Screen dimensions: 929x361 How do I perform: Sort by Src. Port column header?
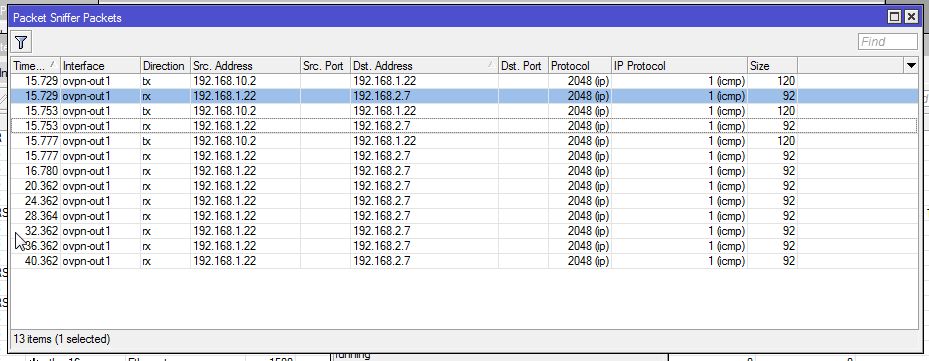(x=325, y=66)
